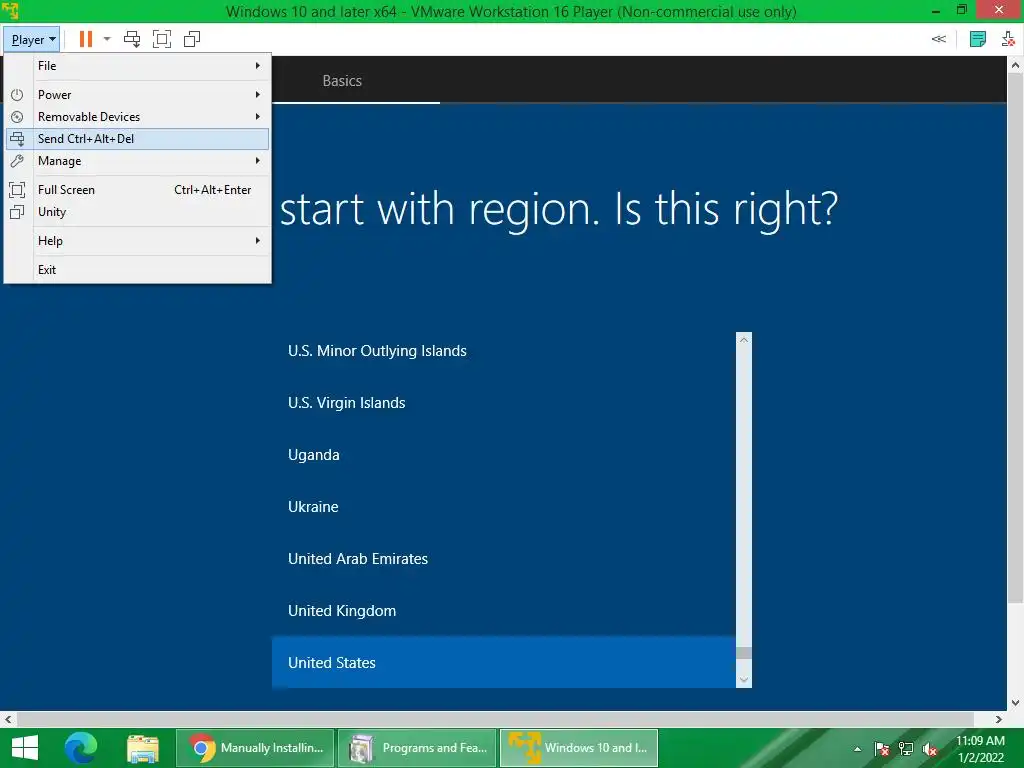The width and height of the screenshot is (1024, 768).
Task: Click the disc icon beside Removable Devices
Action: point(18,117)
